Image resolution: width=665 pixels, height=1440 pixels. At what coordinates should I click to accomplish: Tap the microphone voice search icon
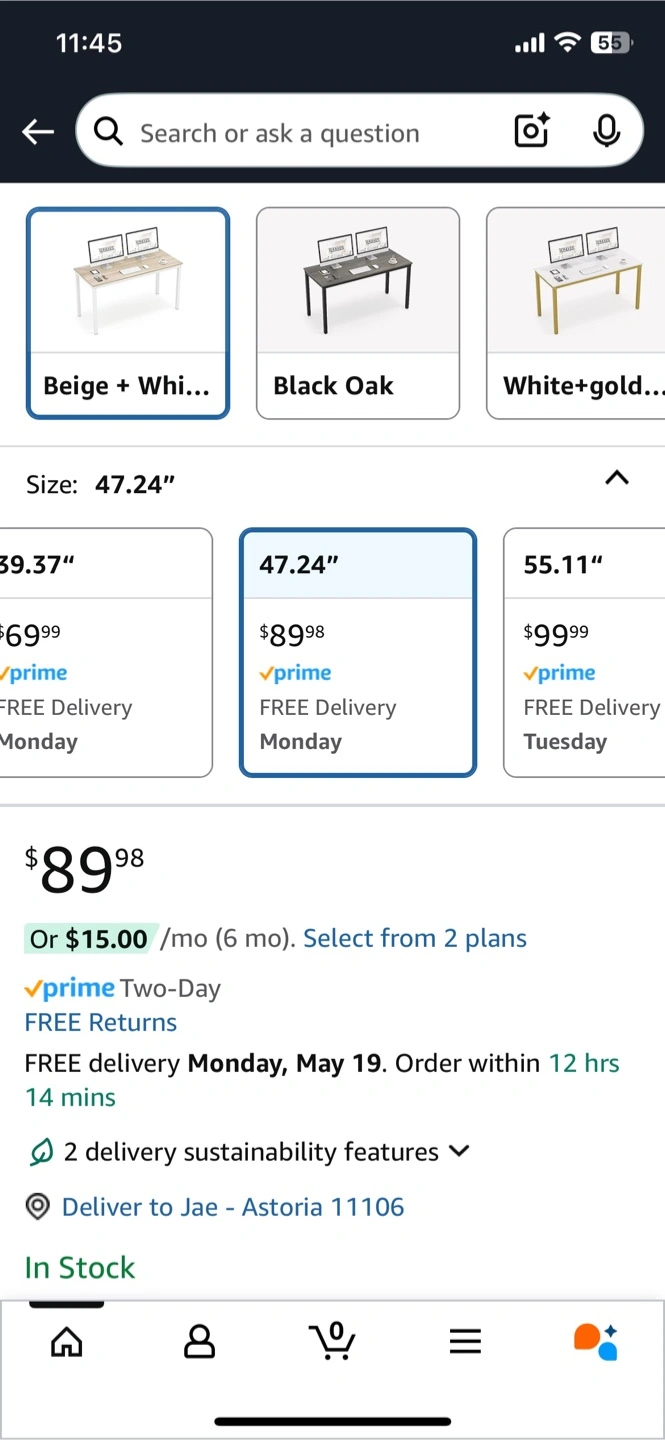pyautogui.click(x=606, y=131)
